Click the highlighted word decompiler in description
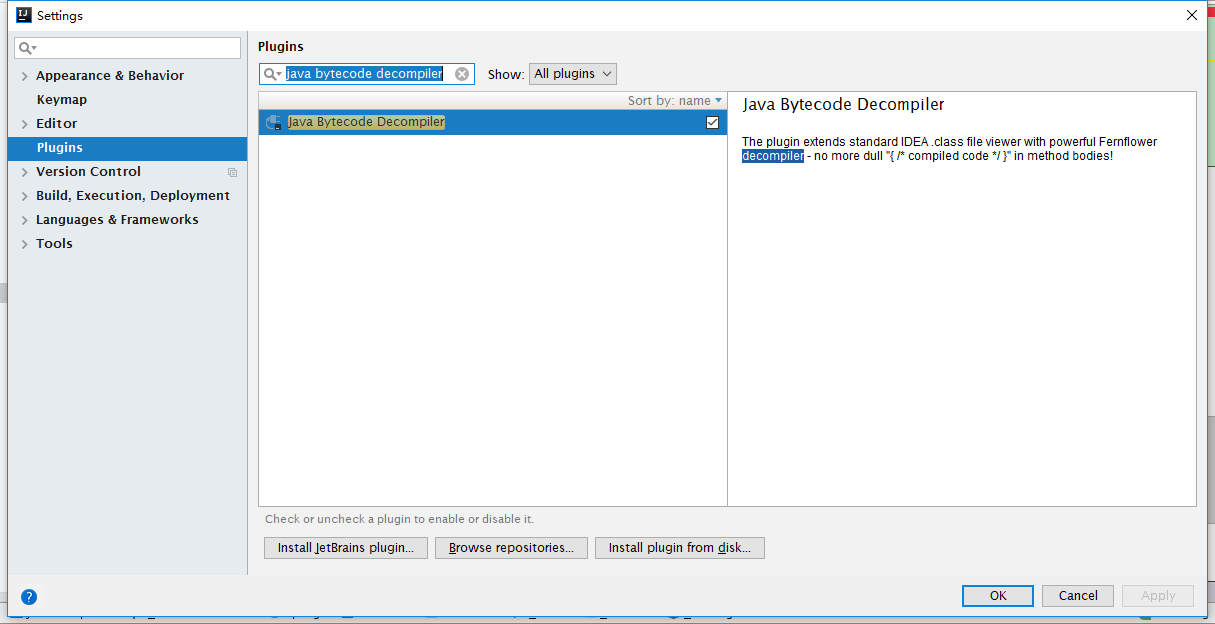This screenshot has width=1215, height=624. click(x=772, y=156)
